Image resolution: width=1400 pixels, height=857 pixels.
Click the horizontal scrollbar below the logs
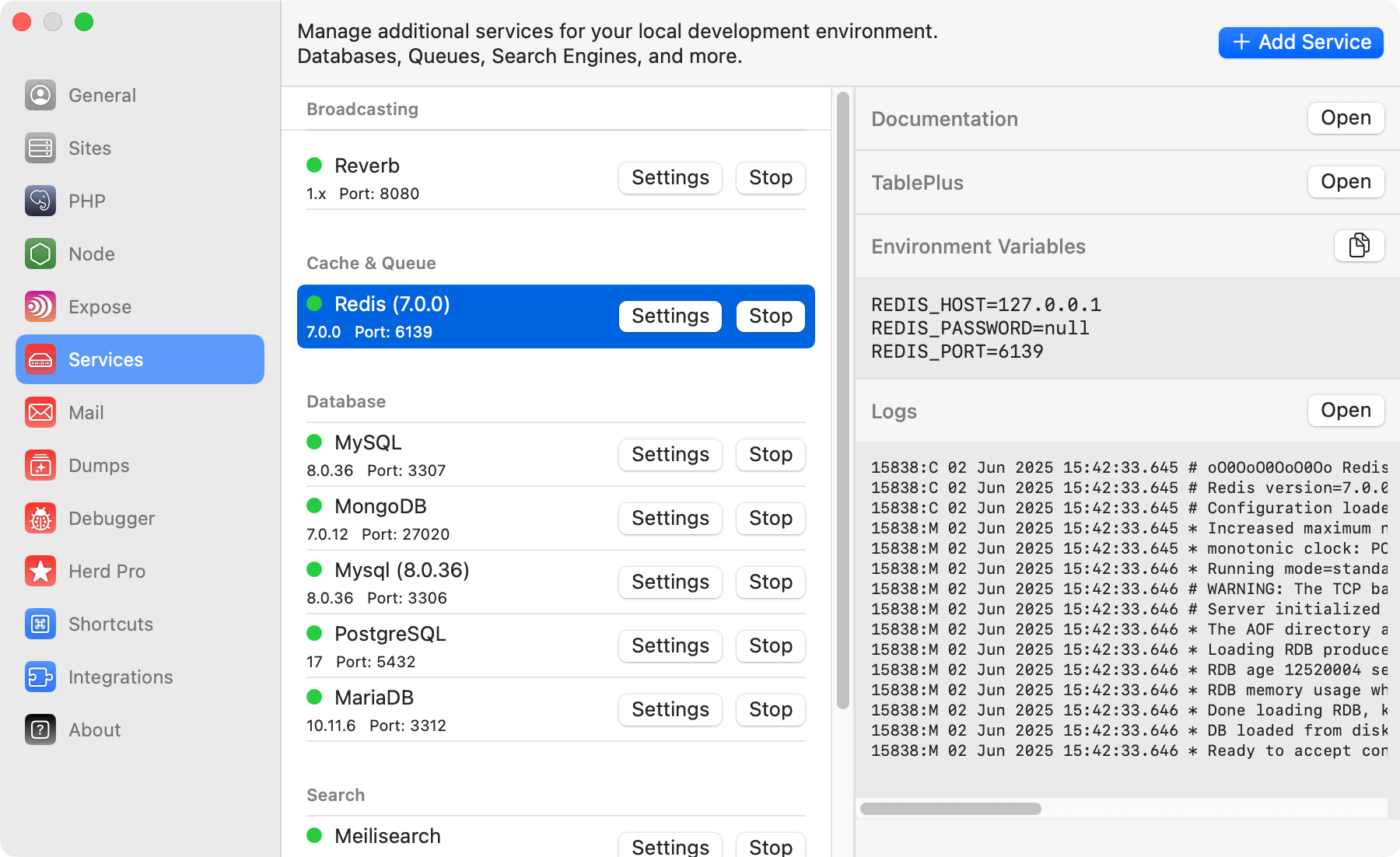pos(950,809)
